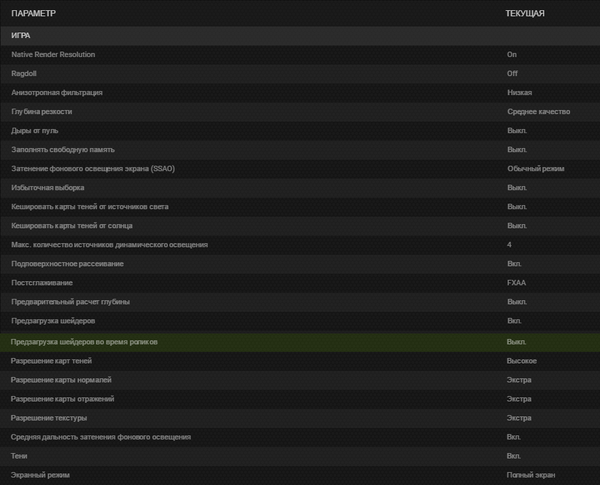
Task: Toggle the Тени Вкл. value
Action: (515, 455)
